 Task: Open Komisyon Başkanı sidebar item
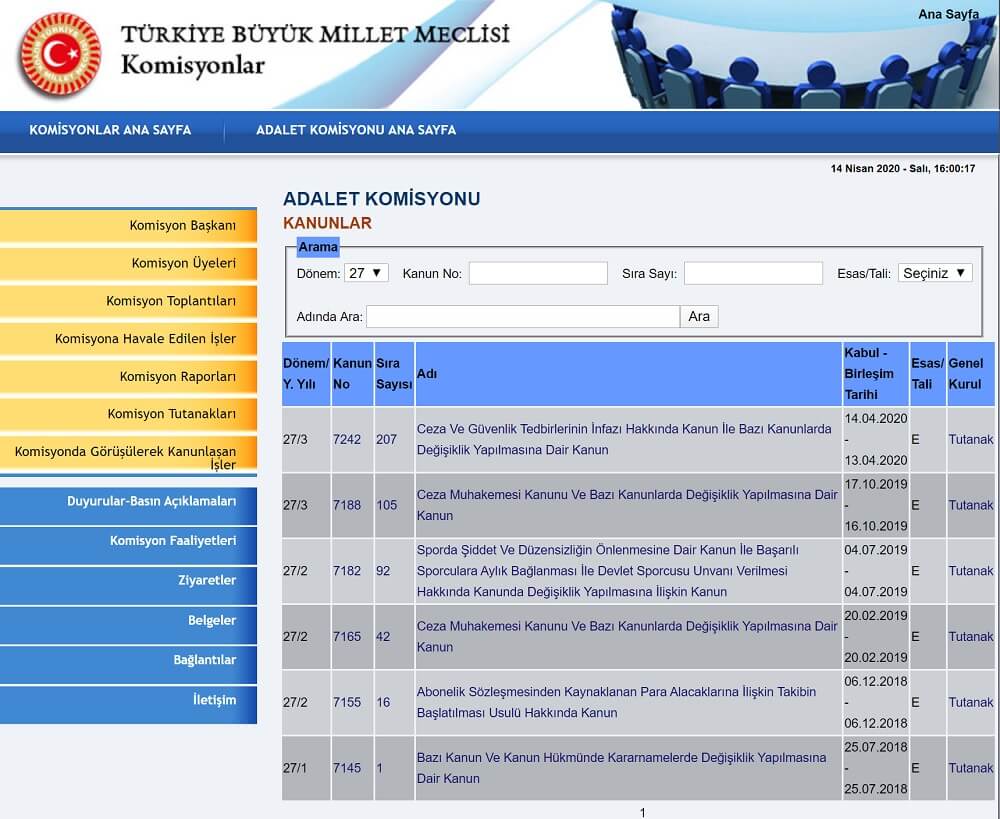[182, 225]
